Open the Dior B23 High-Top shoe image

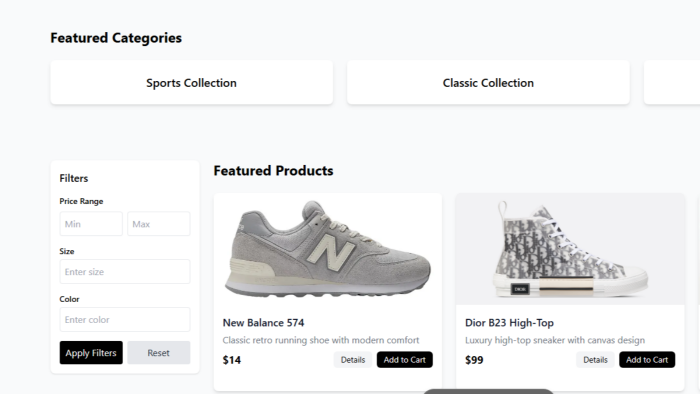pos(570,249)
